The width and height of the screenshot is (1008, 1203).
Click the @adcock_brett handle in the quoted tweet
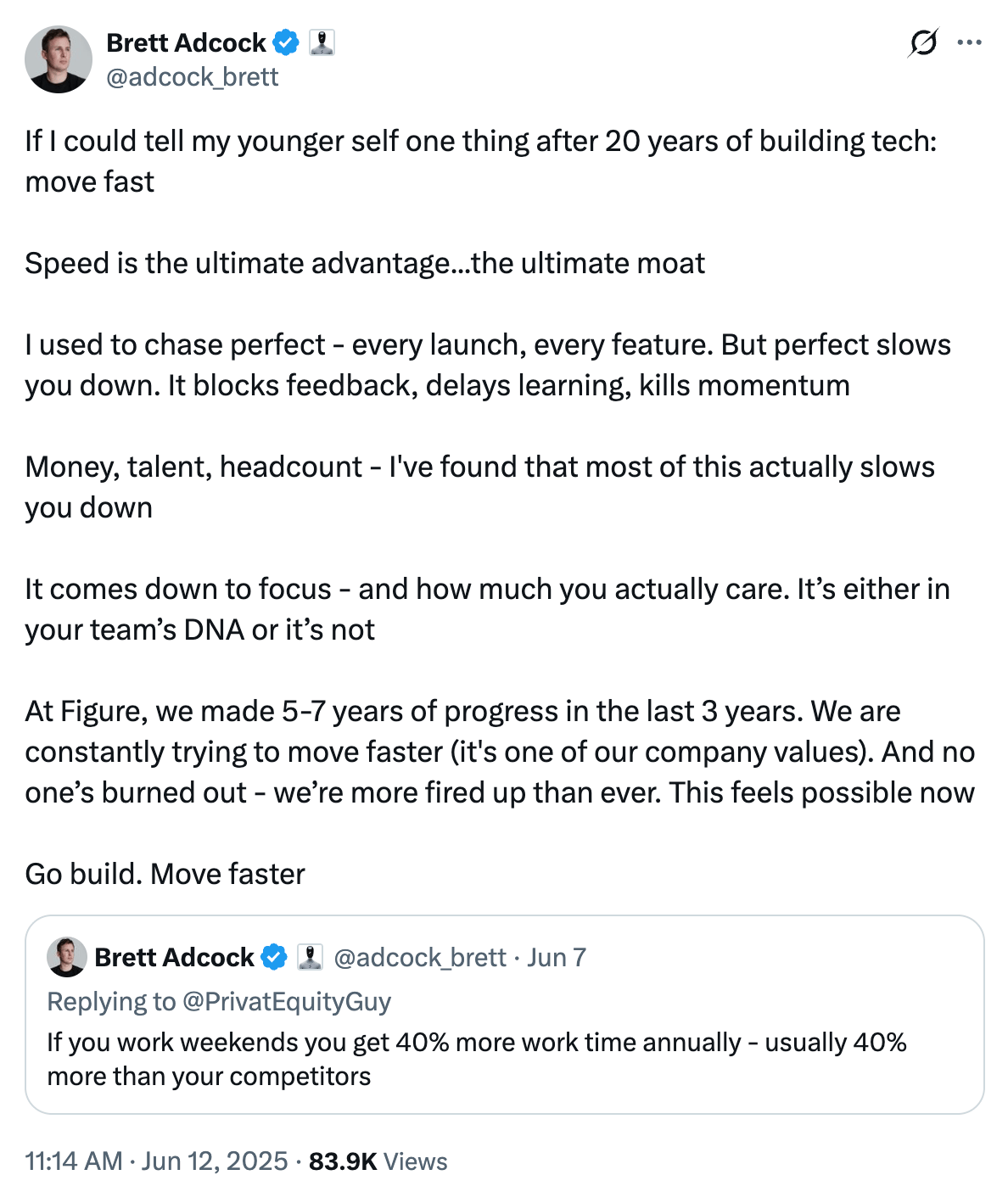[x=420, y=957]
